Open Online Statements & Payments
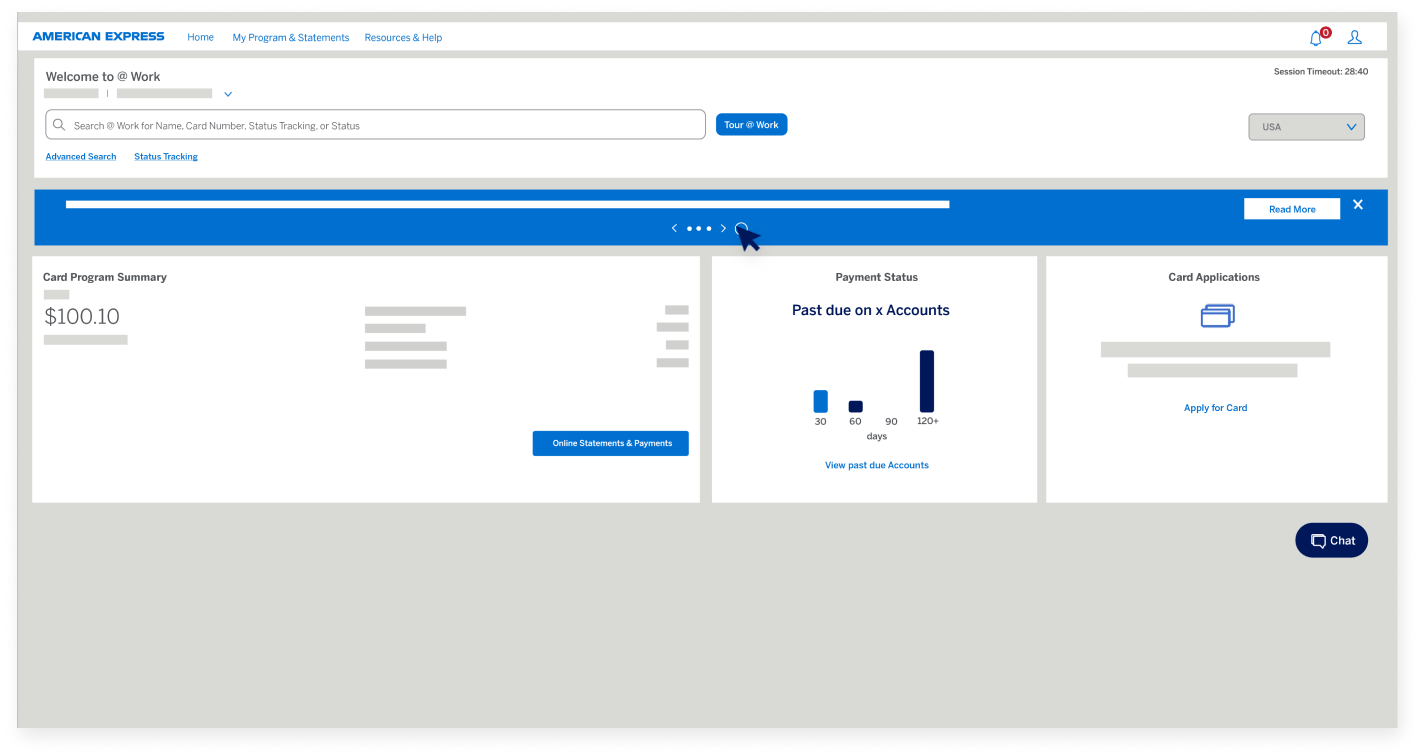The height and width of the screenshot is (756, 1421). pos(610,443)
